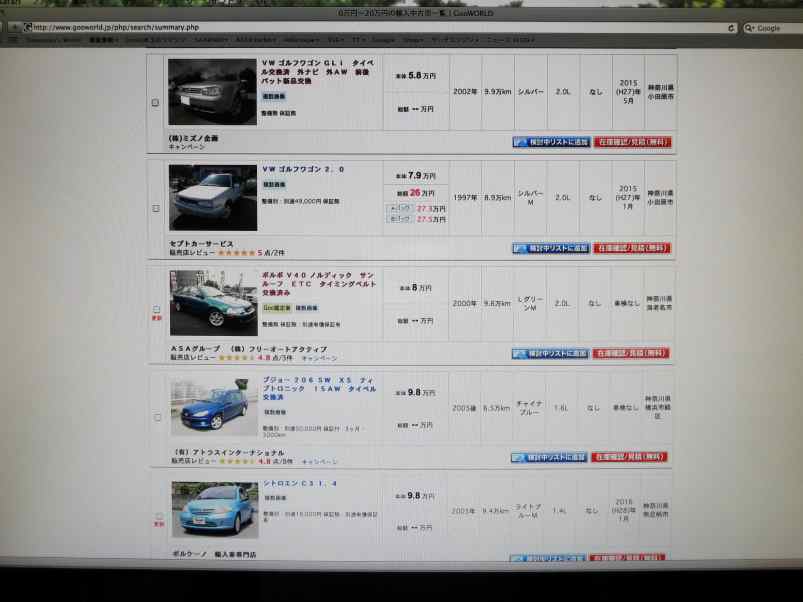The width and height of the screenshot is (803, 602).
Task: Open the green Volvo V40 car photo
Action: [x=214, y=303]
